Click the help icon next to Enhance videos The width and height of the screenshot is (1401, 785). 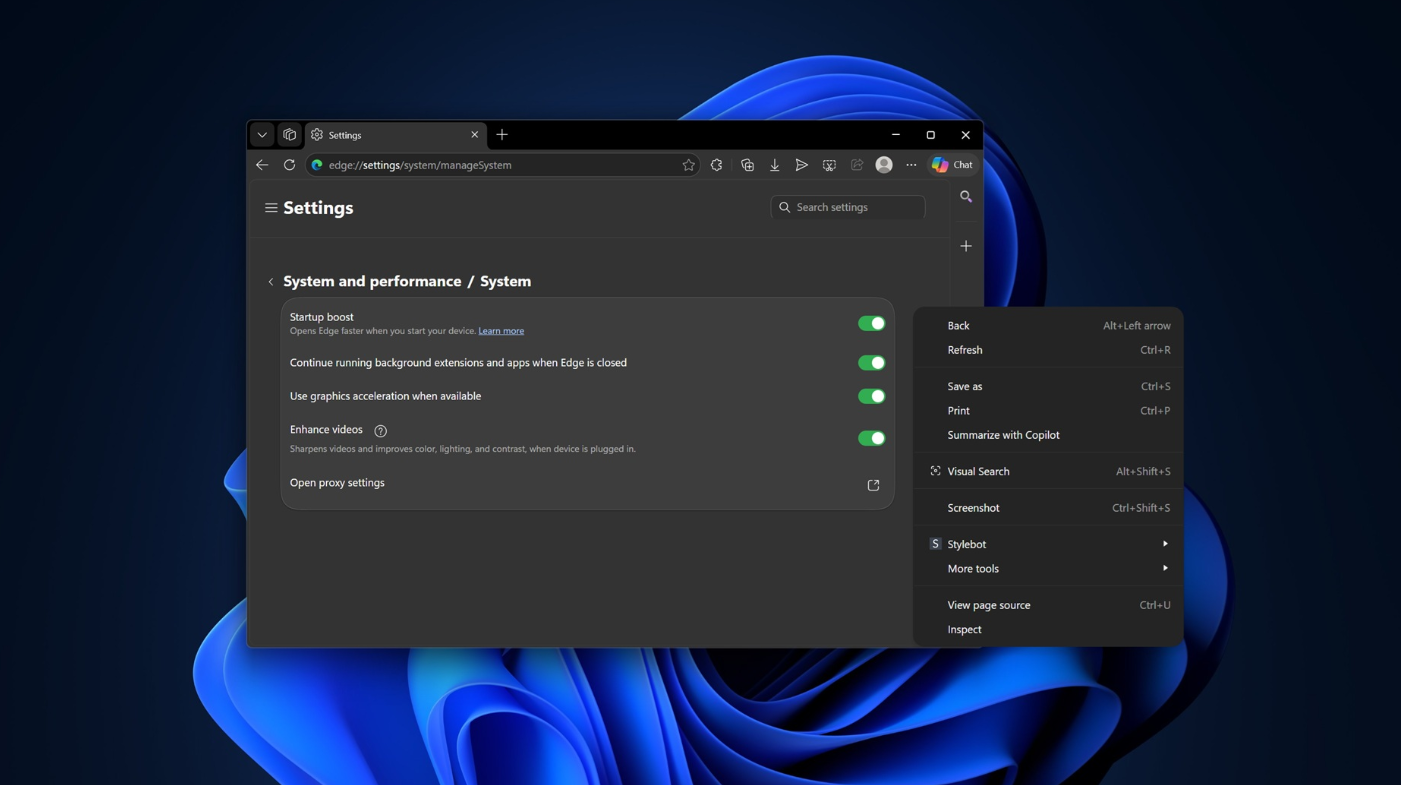point(380,431)
